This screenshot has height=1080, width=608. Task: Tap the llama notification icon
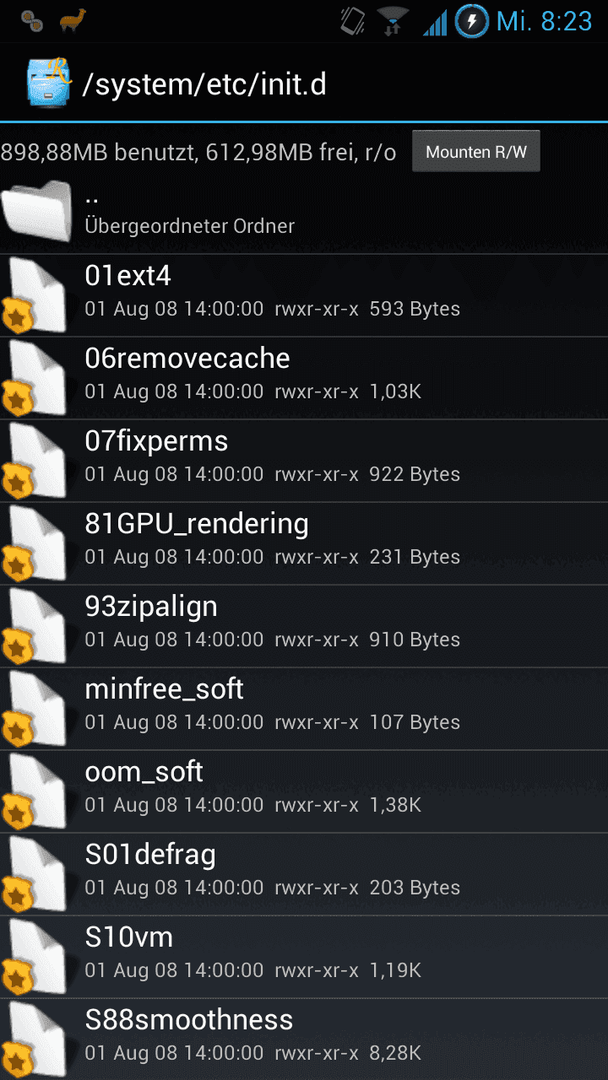click(72, 21)
